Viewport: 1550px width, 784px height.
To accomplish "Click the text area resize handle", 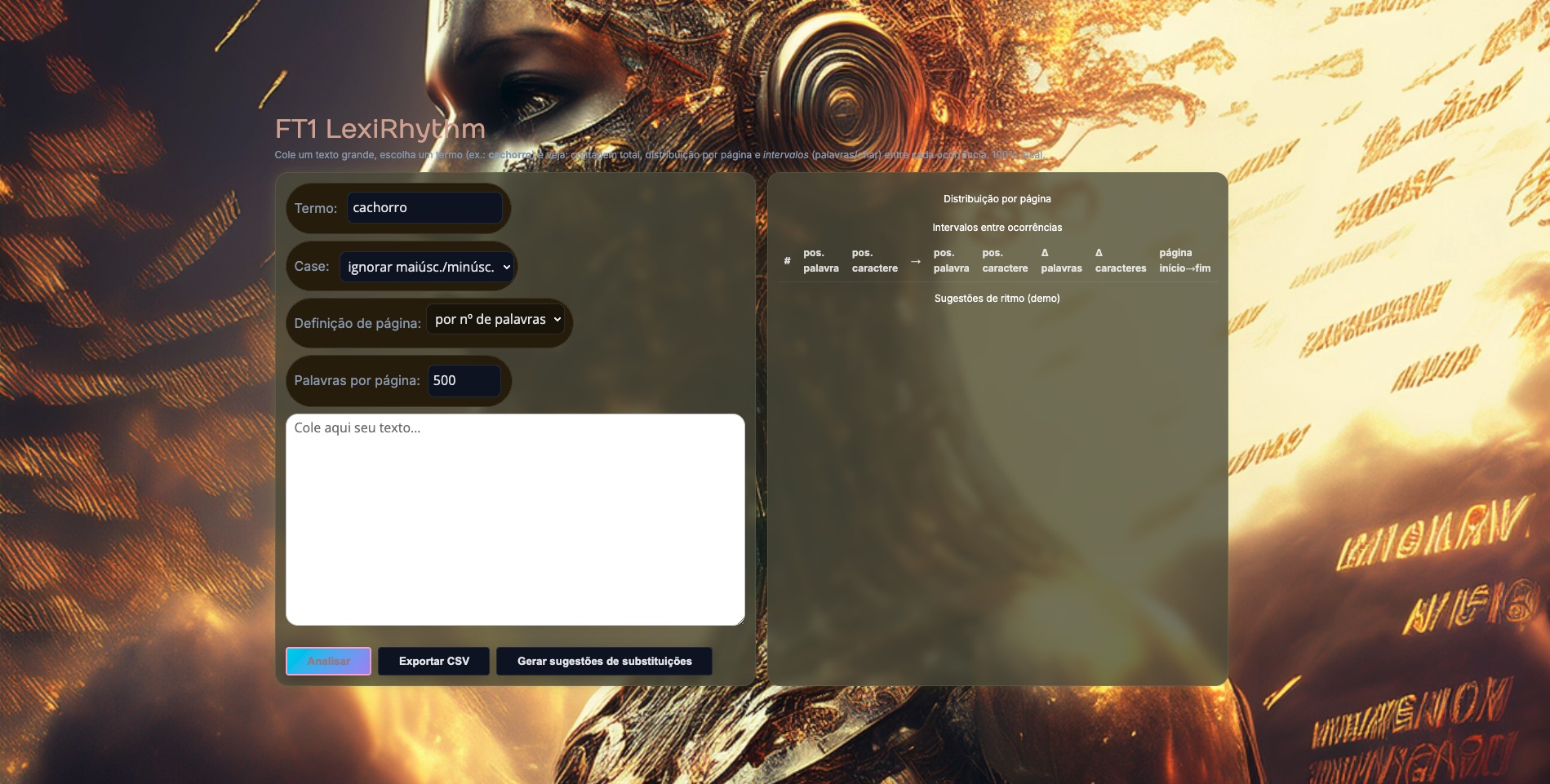I will tap(739, 621).
